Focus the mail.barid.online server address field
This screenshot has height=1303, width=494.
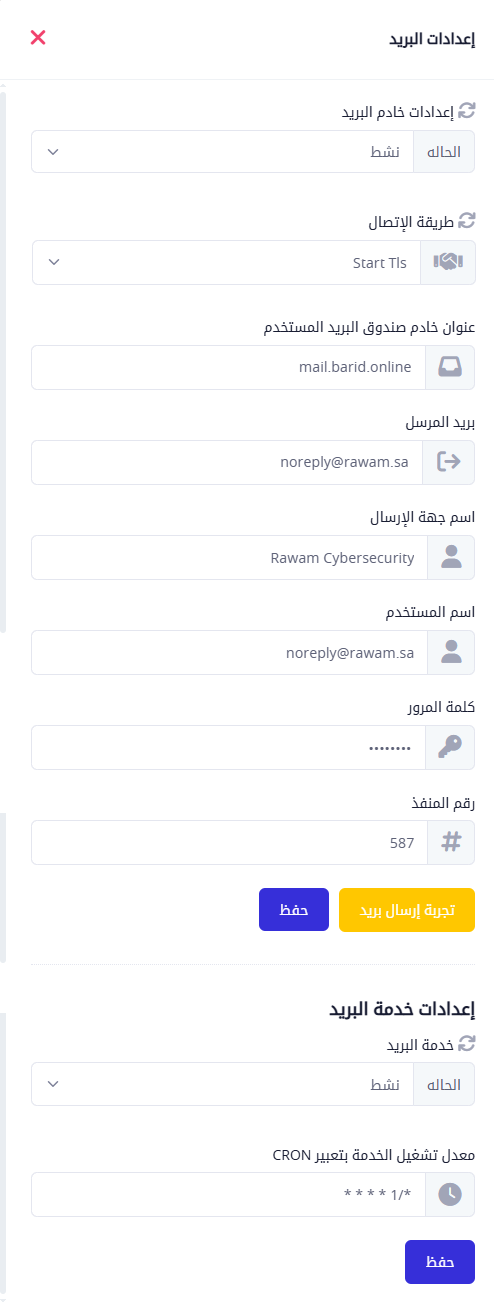point(229,367)
